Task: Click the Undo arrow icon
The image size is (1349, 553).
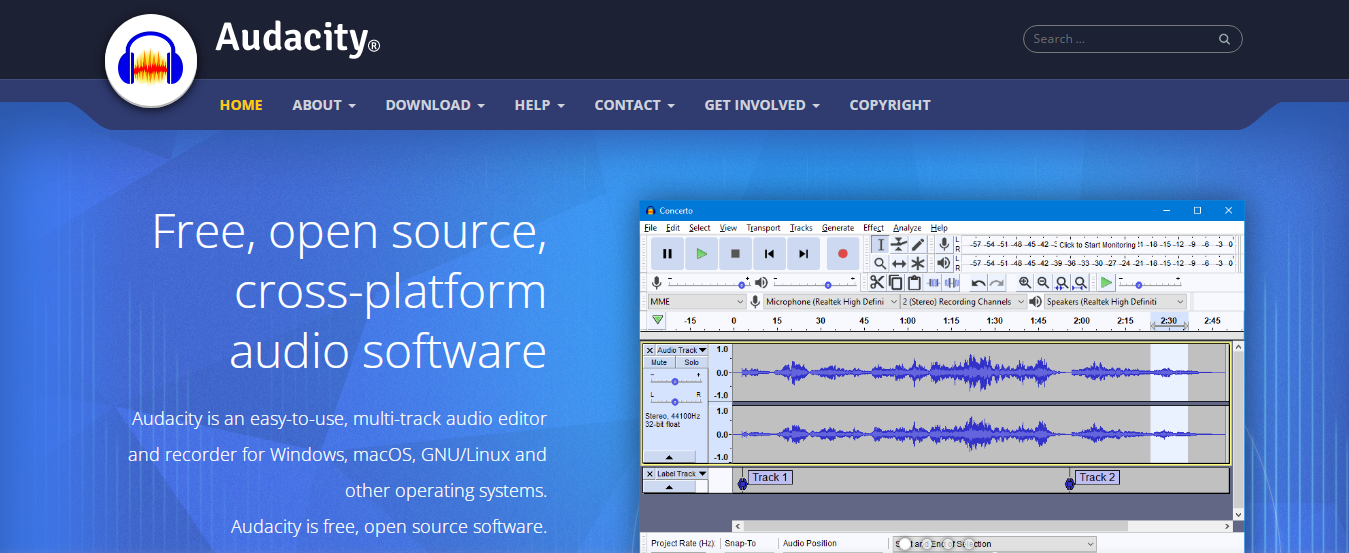Action: [978, 283]
